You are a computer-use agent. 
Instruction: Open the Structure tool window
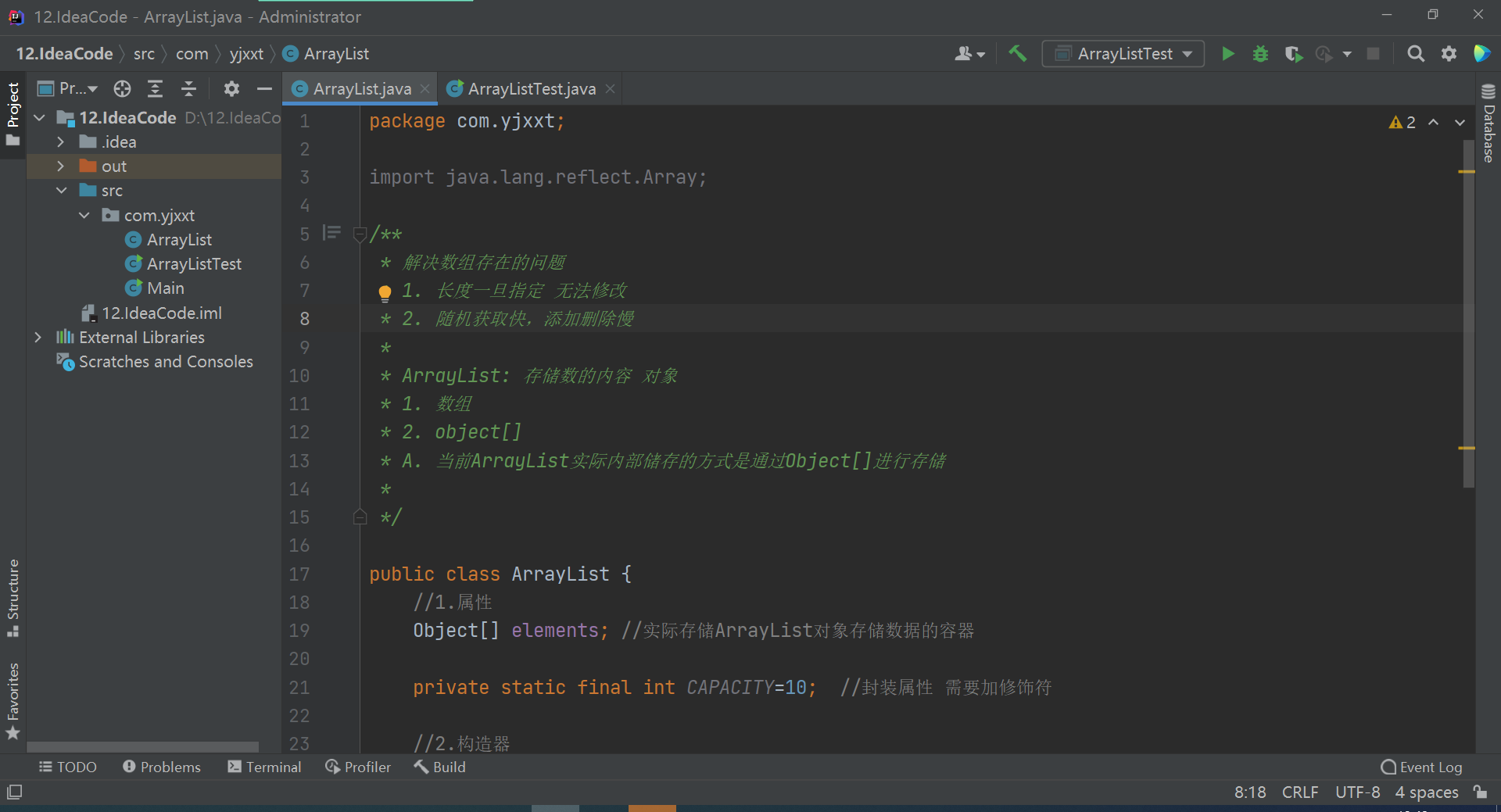point(13,598)
